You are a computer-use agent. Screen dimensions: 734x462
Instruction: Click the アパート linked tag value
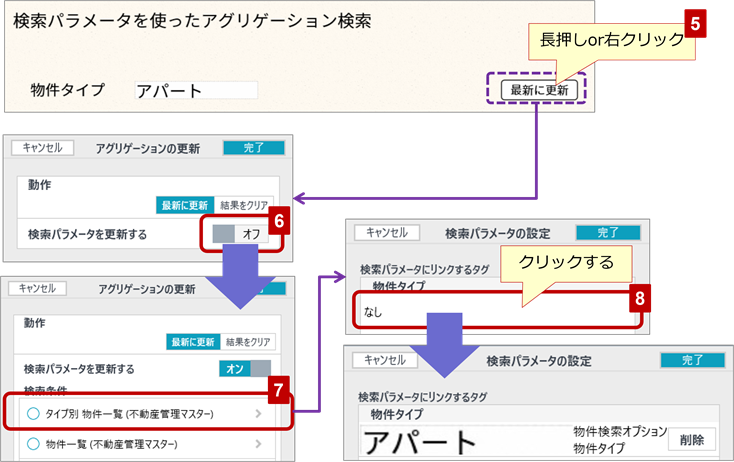[x=419, y=442]
